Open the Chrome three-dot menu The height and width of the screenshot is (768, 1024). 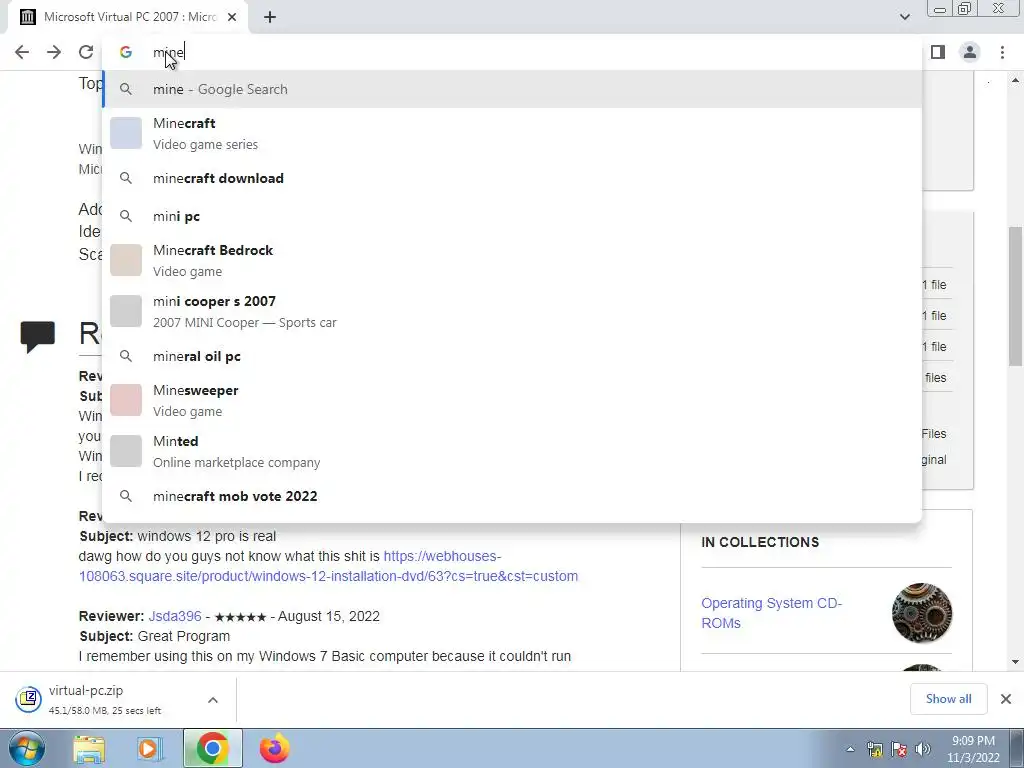pos(1002,52)
